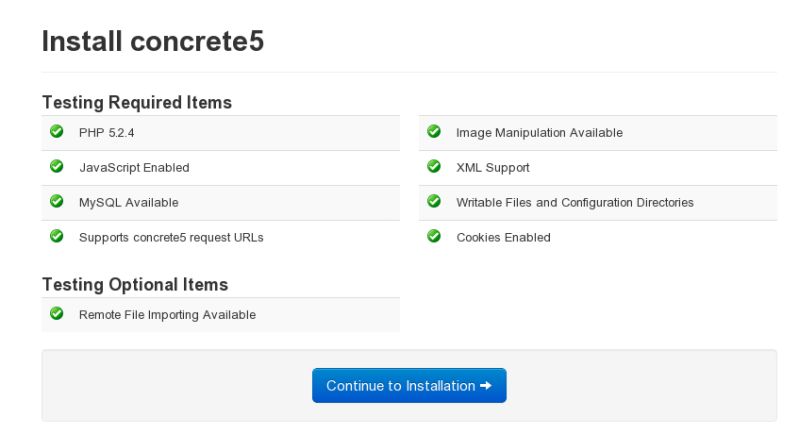The width and height of the screenshot is (799, 434).
Task: Click the MySQL Available green check icon
Action: [56, 202]
